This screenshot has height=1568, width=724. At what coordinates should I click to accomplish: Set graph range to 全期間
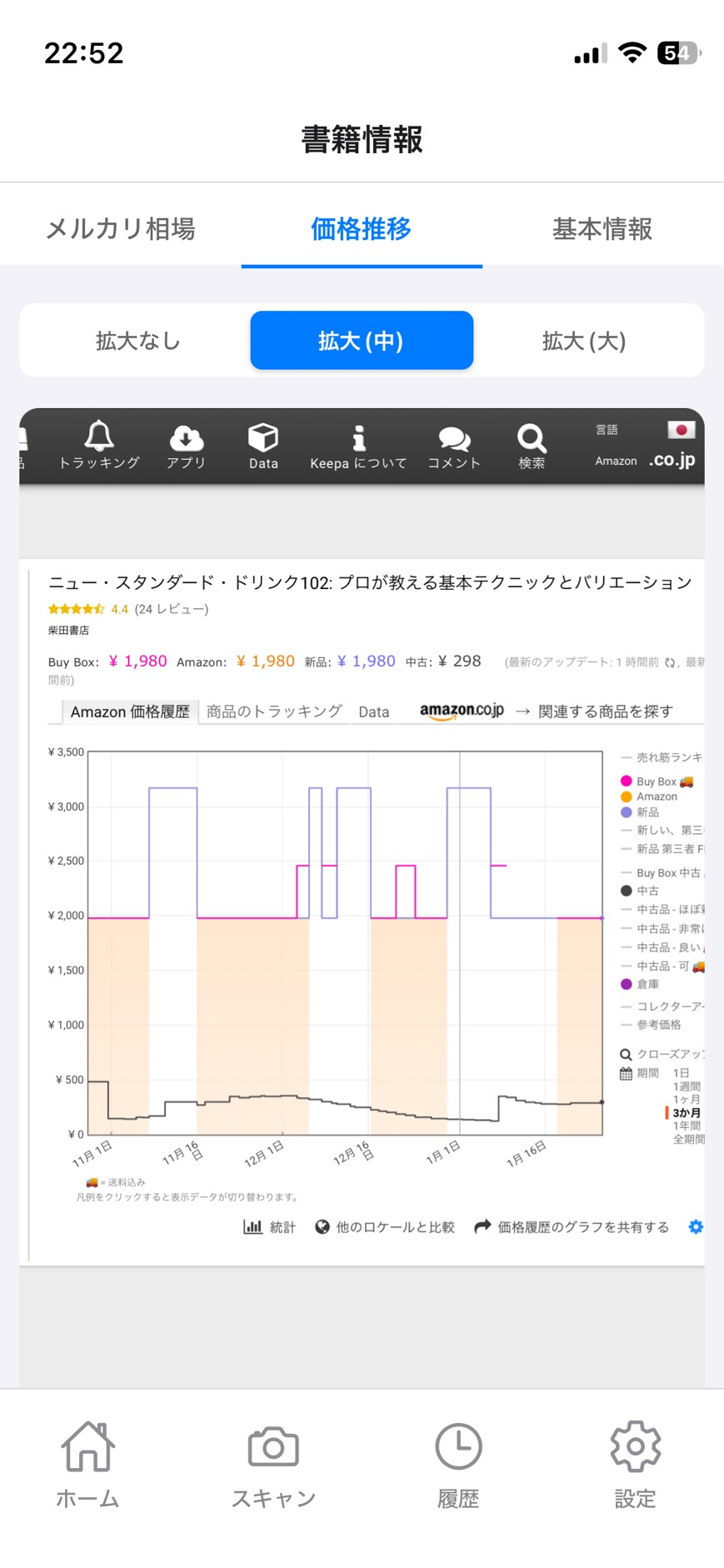[688, 1139]
